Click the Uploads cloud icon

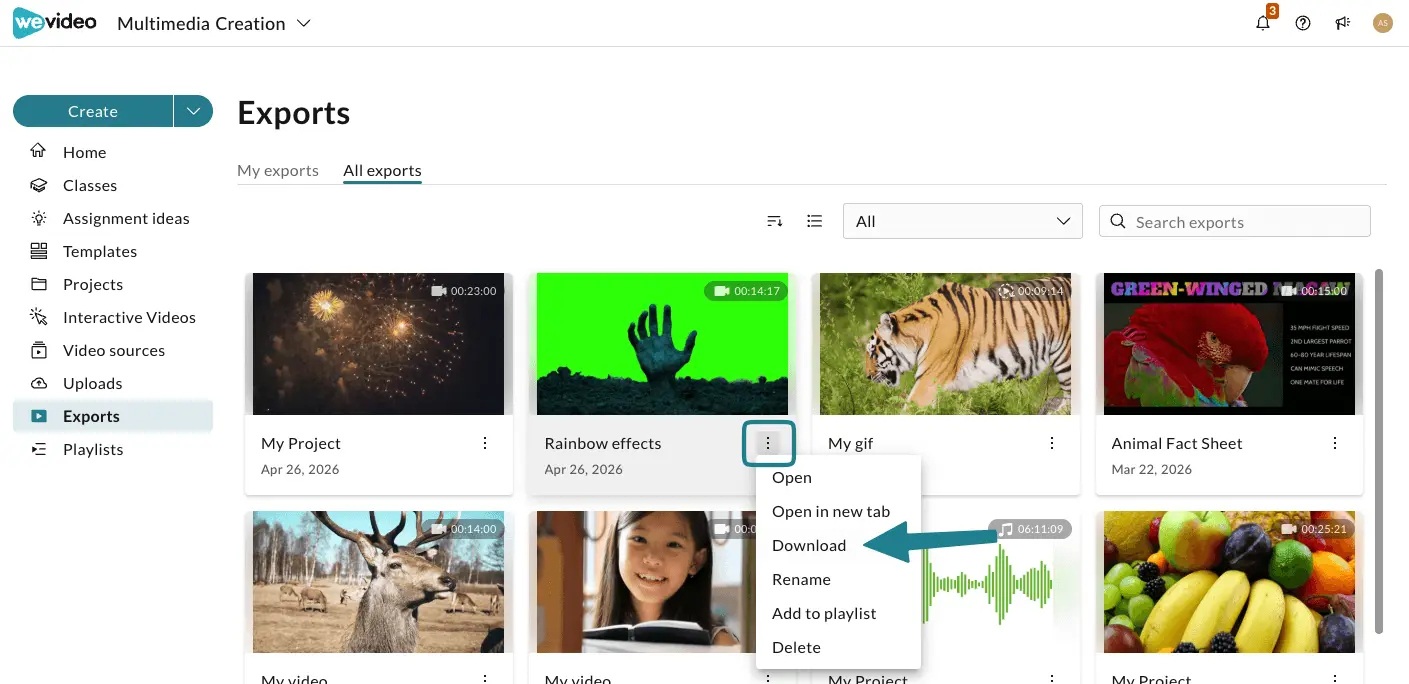(x=39, y=383)
